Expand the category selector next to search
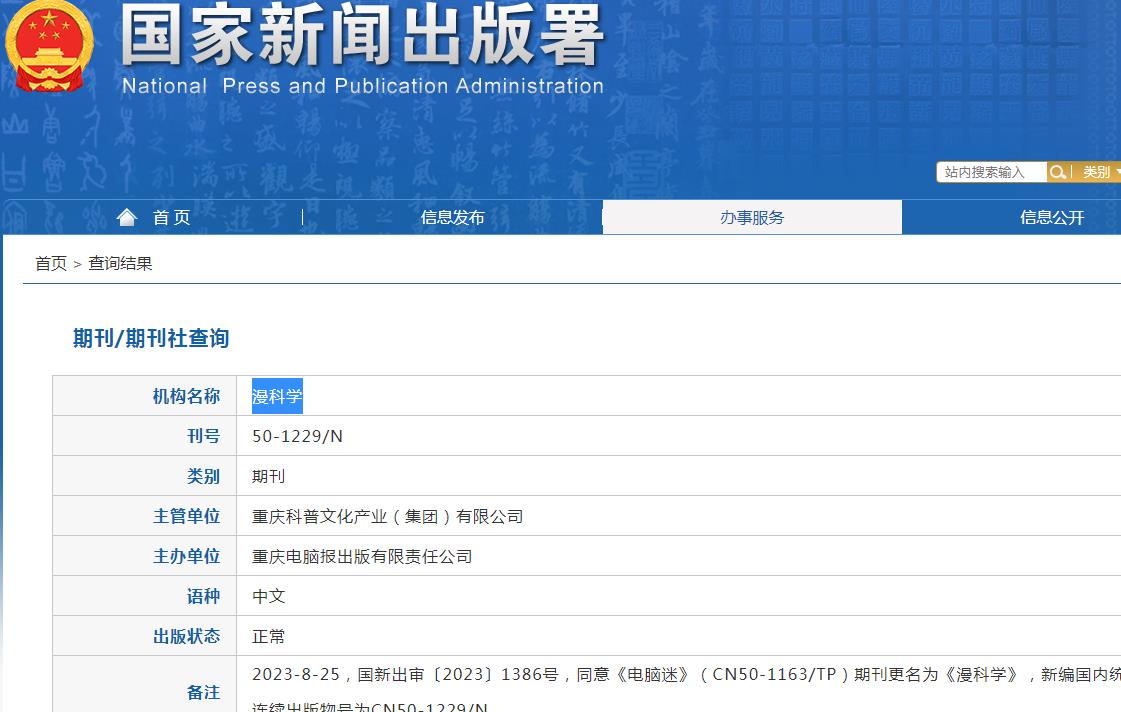Viewport: 1121px width, 712px height. [1100, 172]
